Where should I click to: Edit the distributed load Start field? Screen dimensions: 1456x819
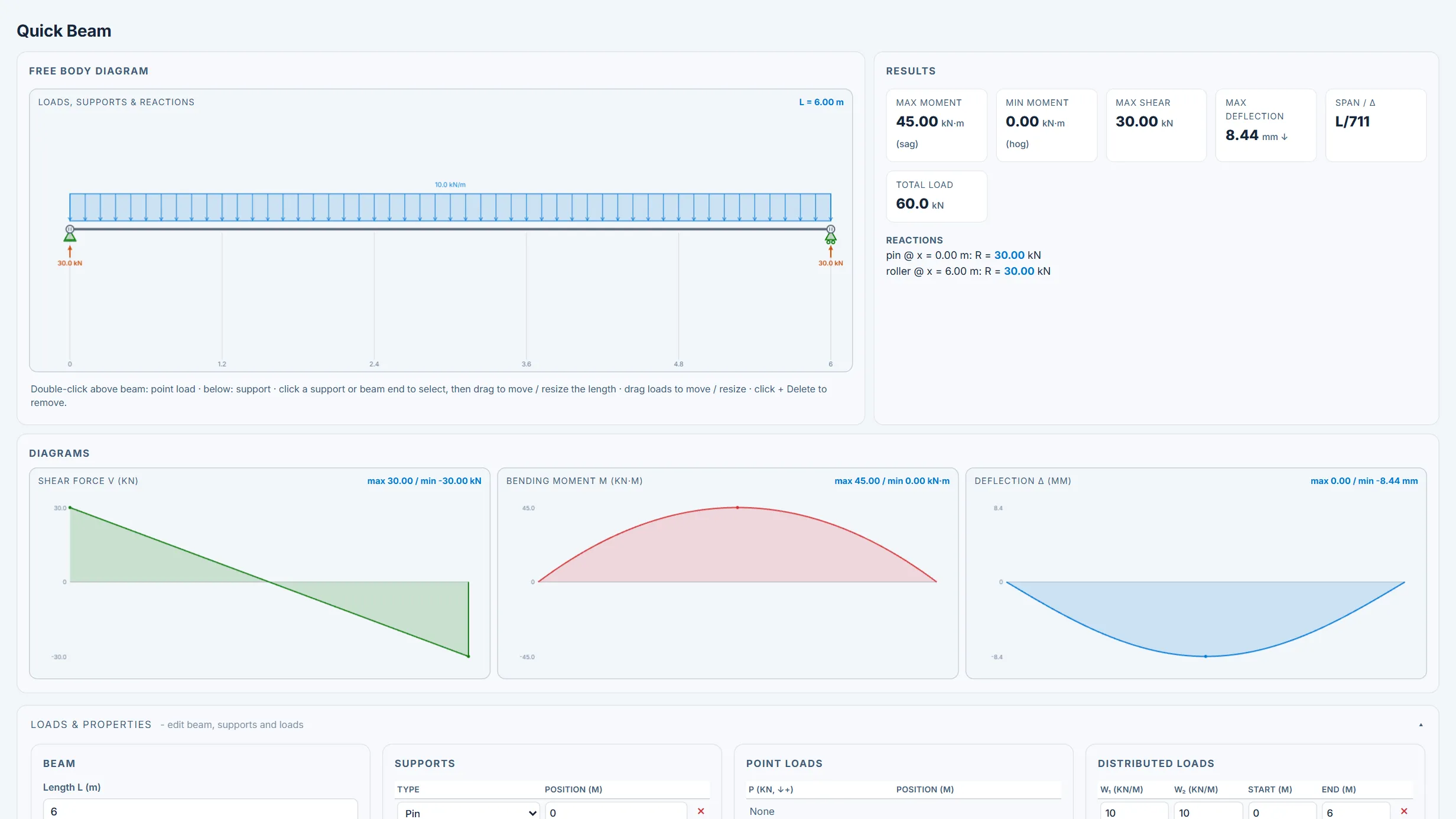click(x=1282, y=812)
